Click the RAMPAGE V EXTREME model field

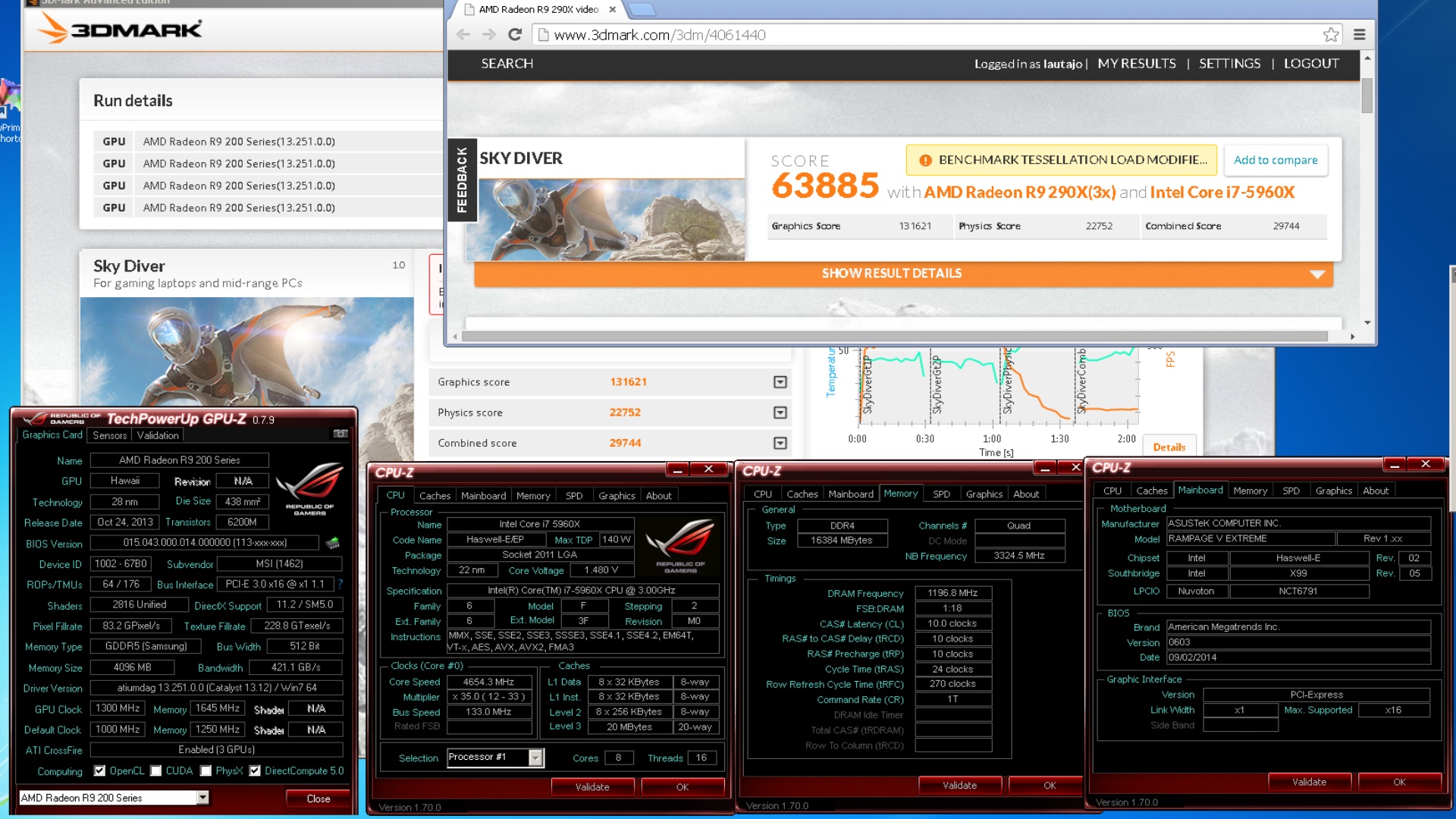click(x=1250, y=538)
